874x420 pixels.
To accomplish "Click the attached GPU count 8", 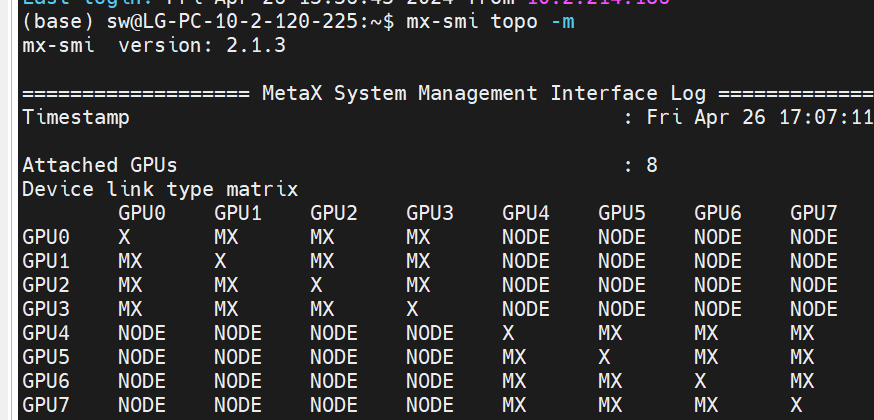I will pyautogui.click(x=652, y=165).
